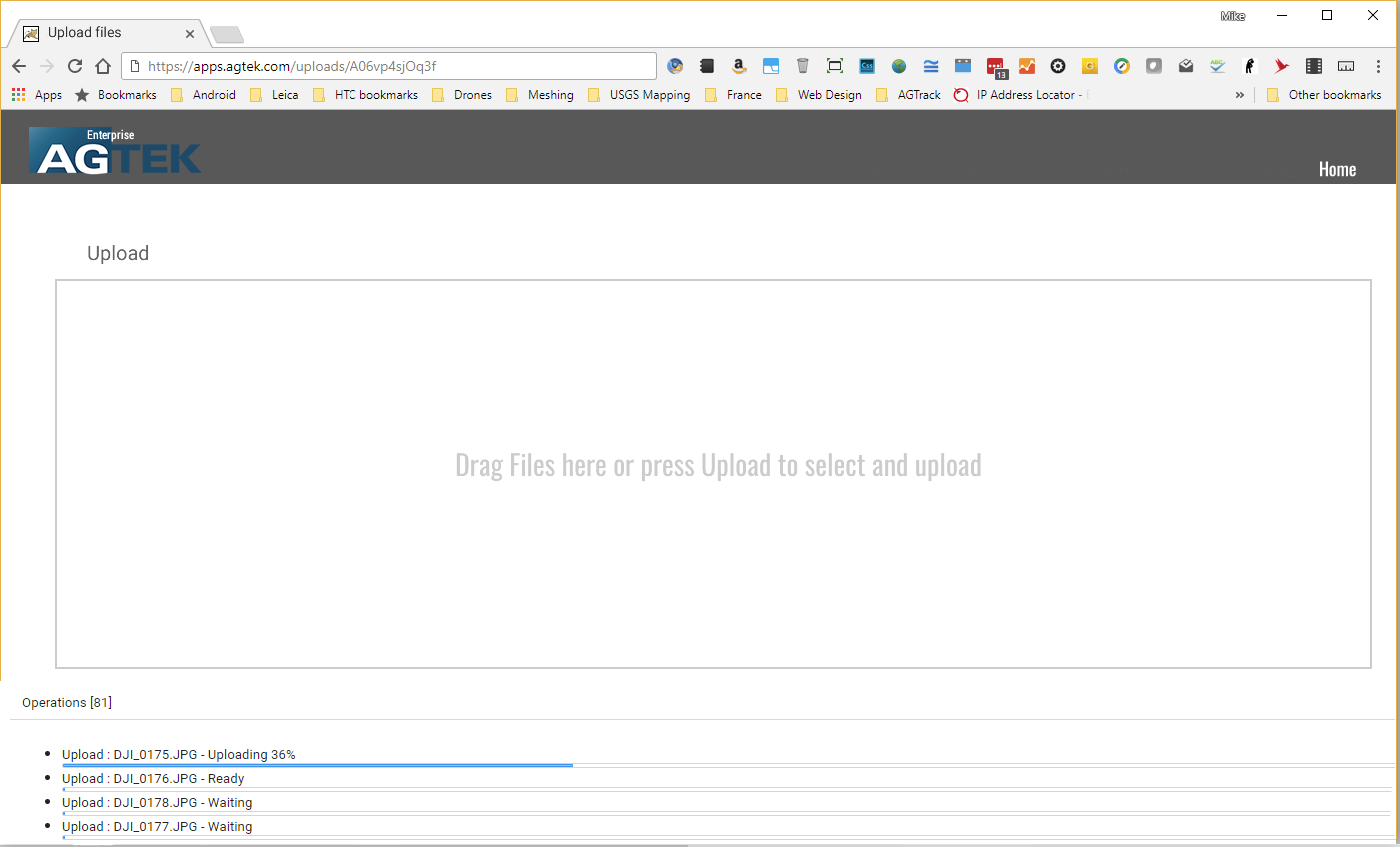The height and width of the screenshot is (847, 1400).
Task: Go back using the back arrow
Action: pos(19,66)
